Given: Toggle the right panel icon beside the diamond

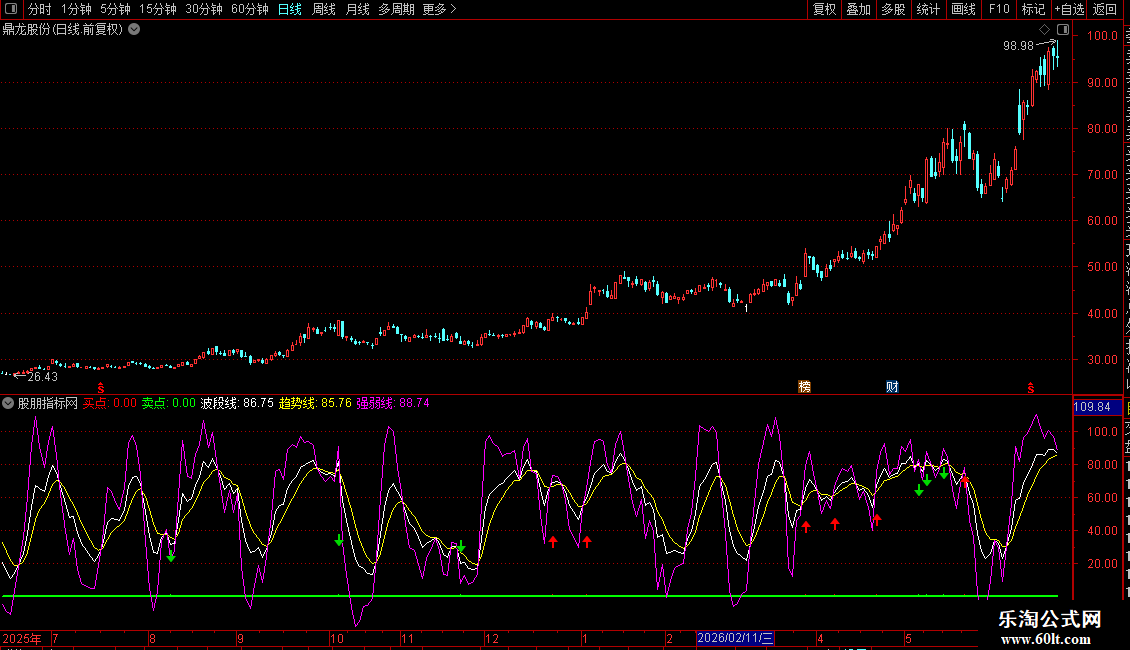Looking at the screenshot, I should [1063, 30].
